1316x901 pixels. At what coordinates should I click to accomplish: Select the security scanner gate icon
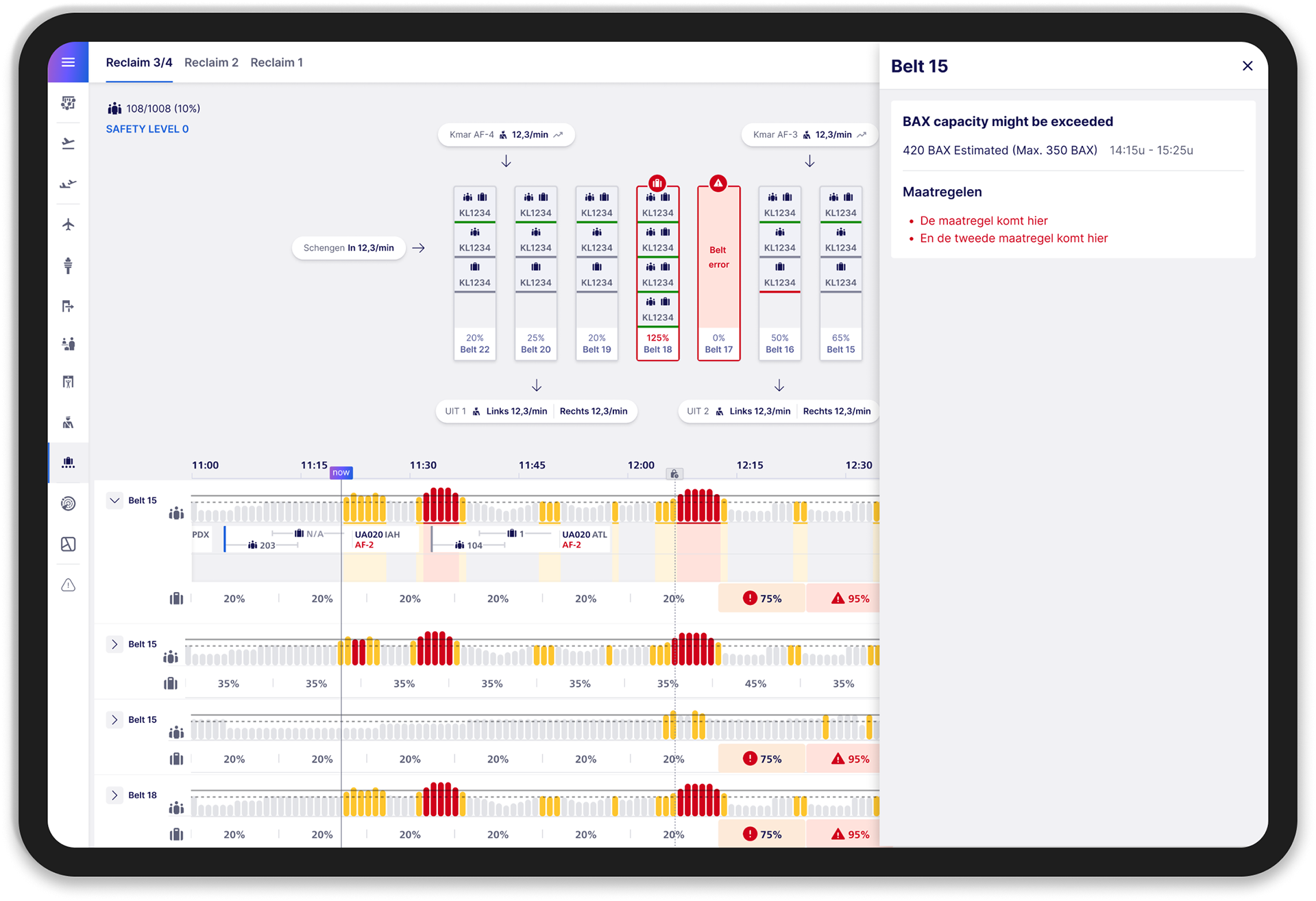[x=68, y=382]
